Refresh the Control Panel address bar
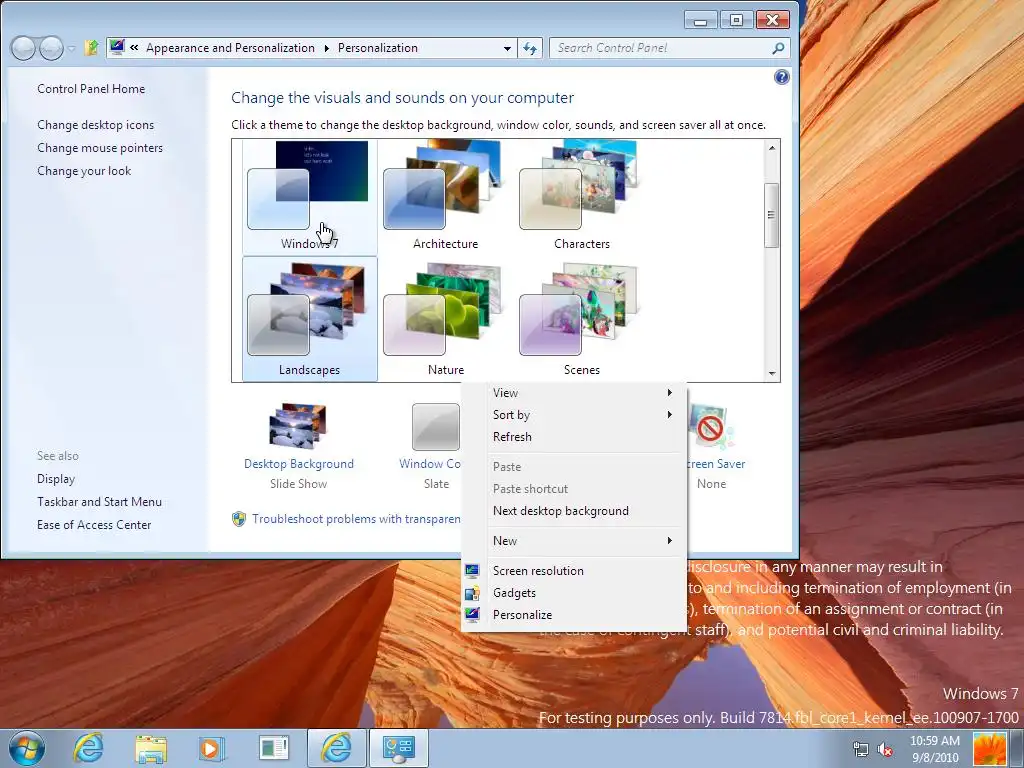1024x768 pixels. pyautogui.click(x=530, y=48)
